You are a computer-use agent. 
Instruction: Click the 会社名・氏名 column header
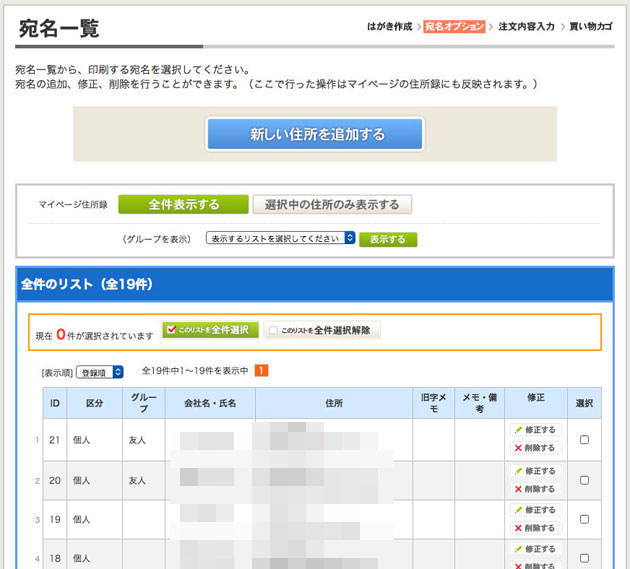coord(210,403)
